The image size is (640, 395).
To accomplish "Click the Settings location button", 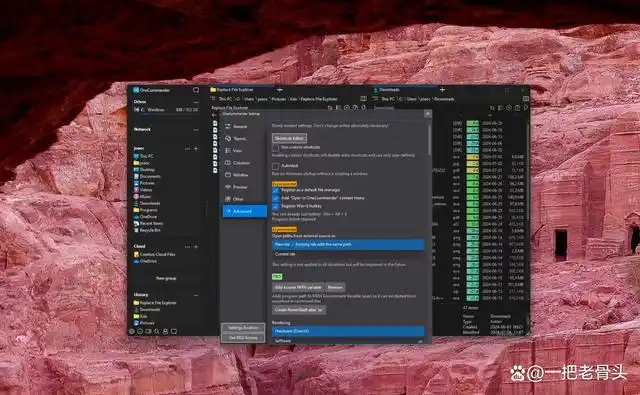I will [243, 328].
